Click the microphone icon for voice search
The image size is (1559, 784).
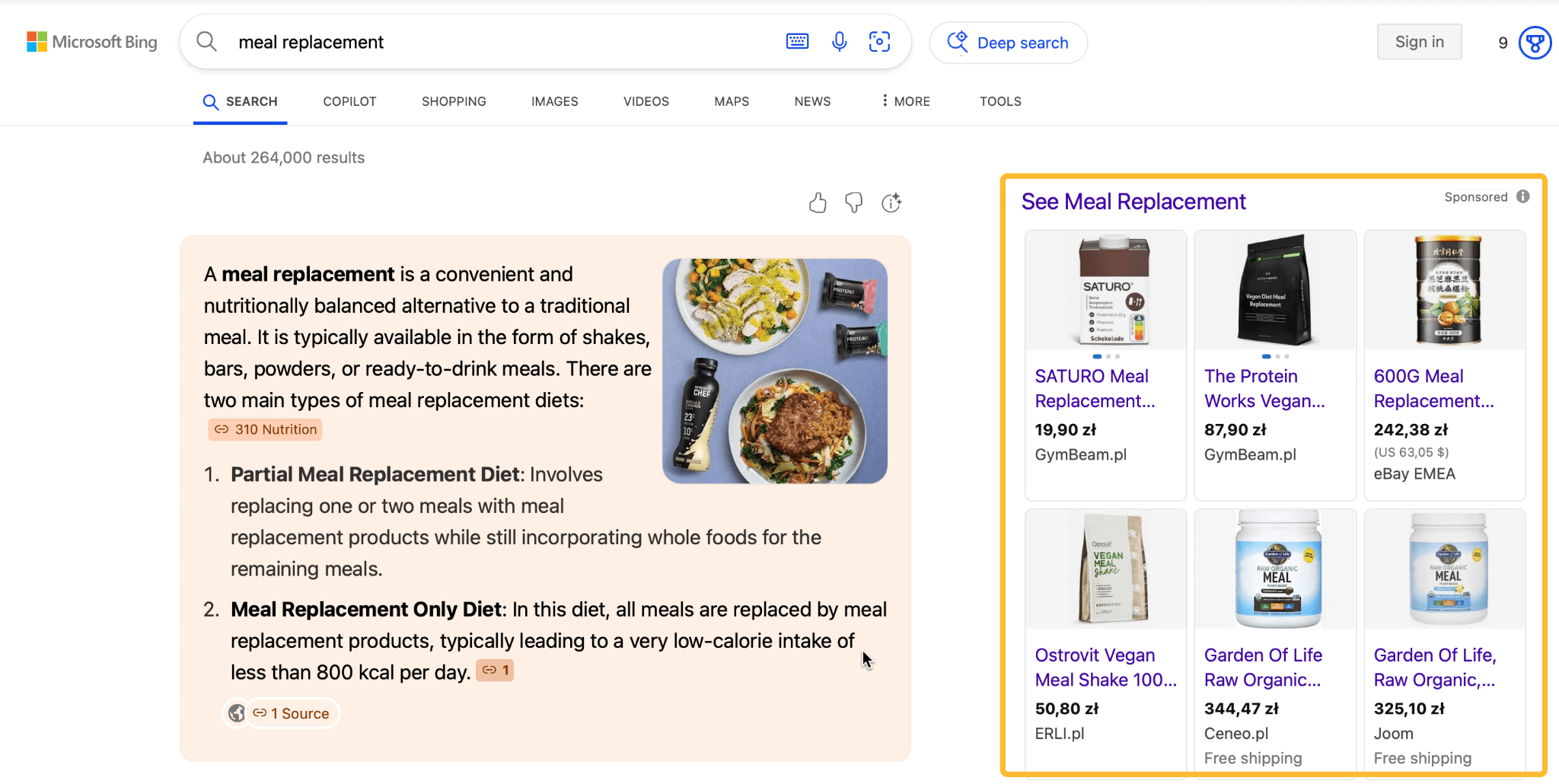point(839,42)
